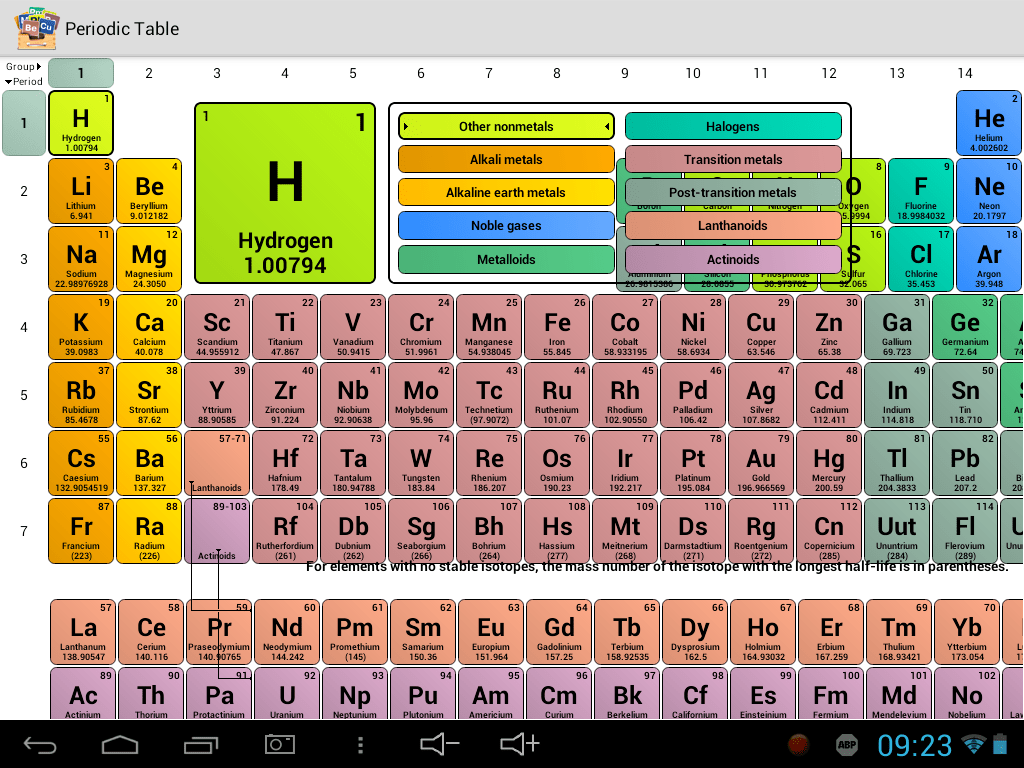Screen dimensions: 1024x768
Task: Expand the 57-71 Lanthanoids placeholder cell
Action: [x=217, y=463]
